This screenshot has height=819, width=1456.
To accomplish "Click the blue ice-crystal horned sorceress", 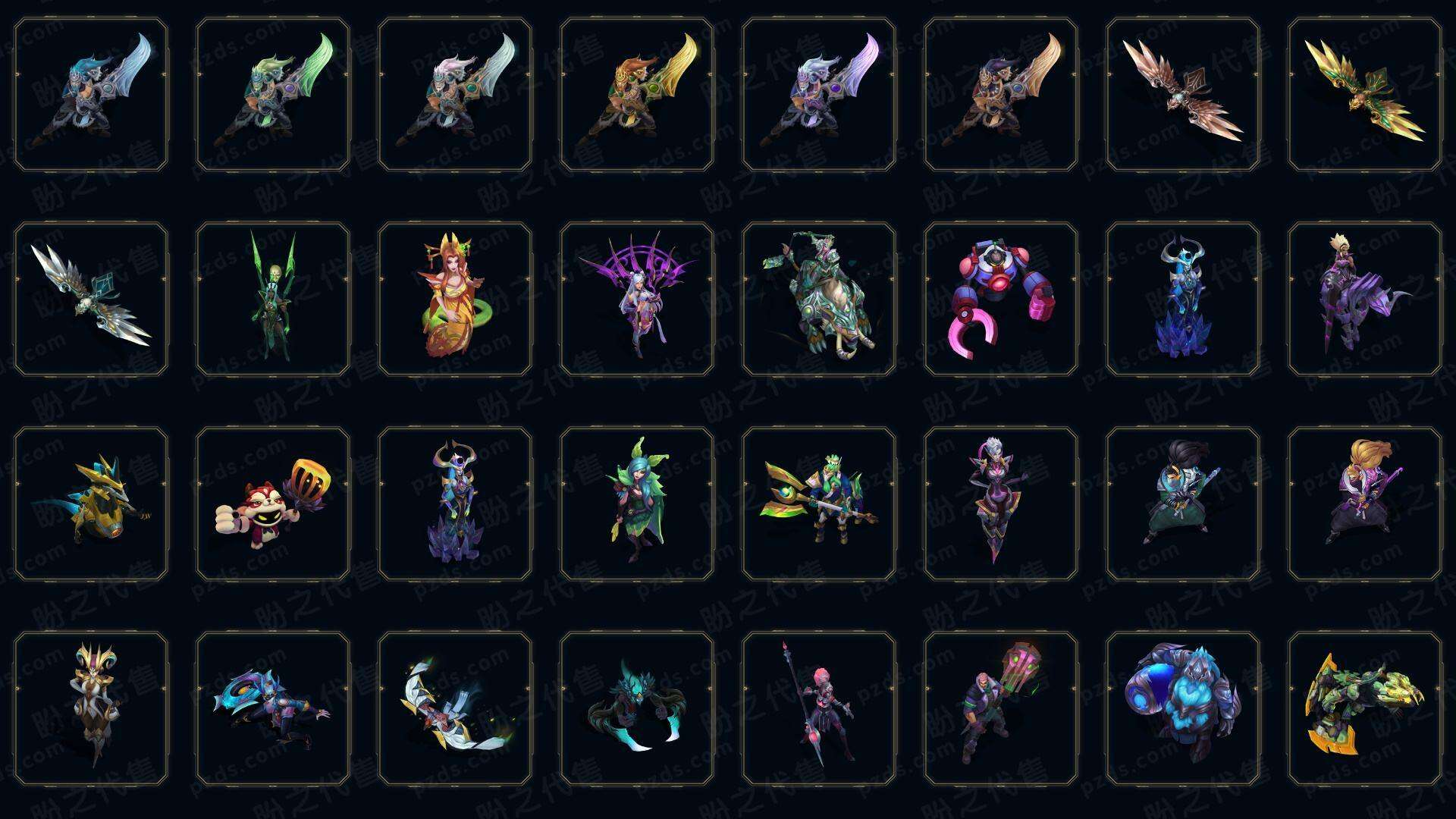I will [1183, 299].
